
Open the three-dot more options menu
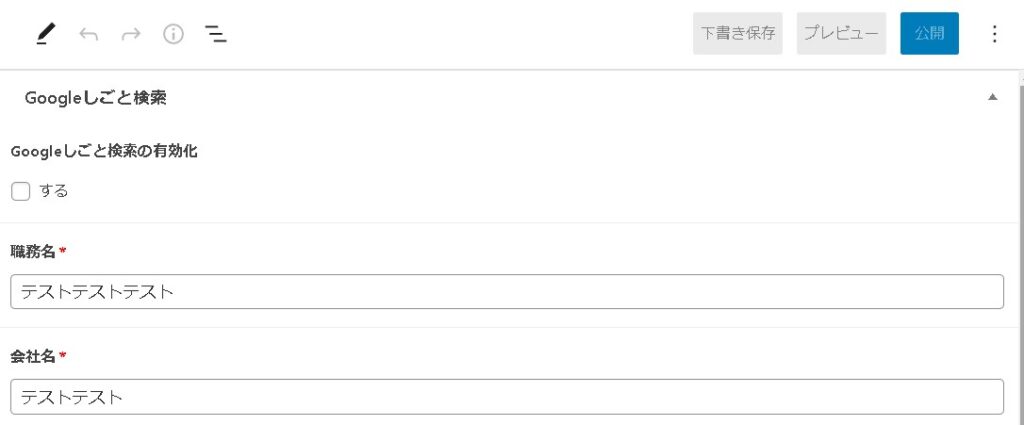(x=994, y=34)
